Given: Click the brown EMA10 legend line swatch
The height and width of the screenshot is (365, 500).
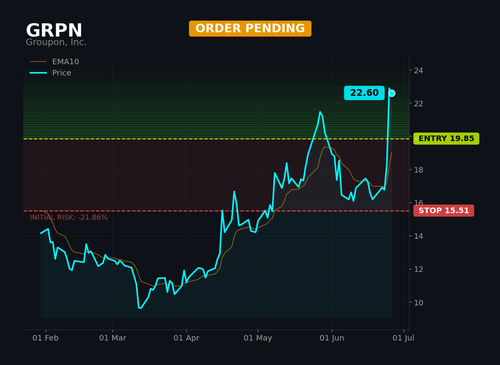Looking at the screenshot, I should (x=38, y=62).
